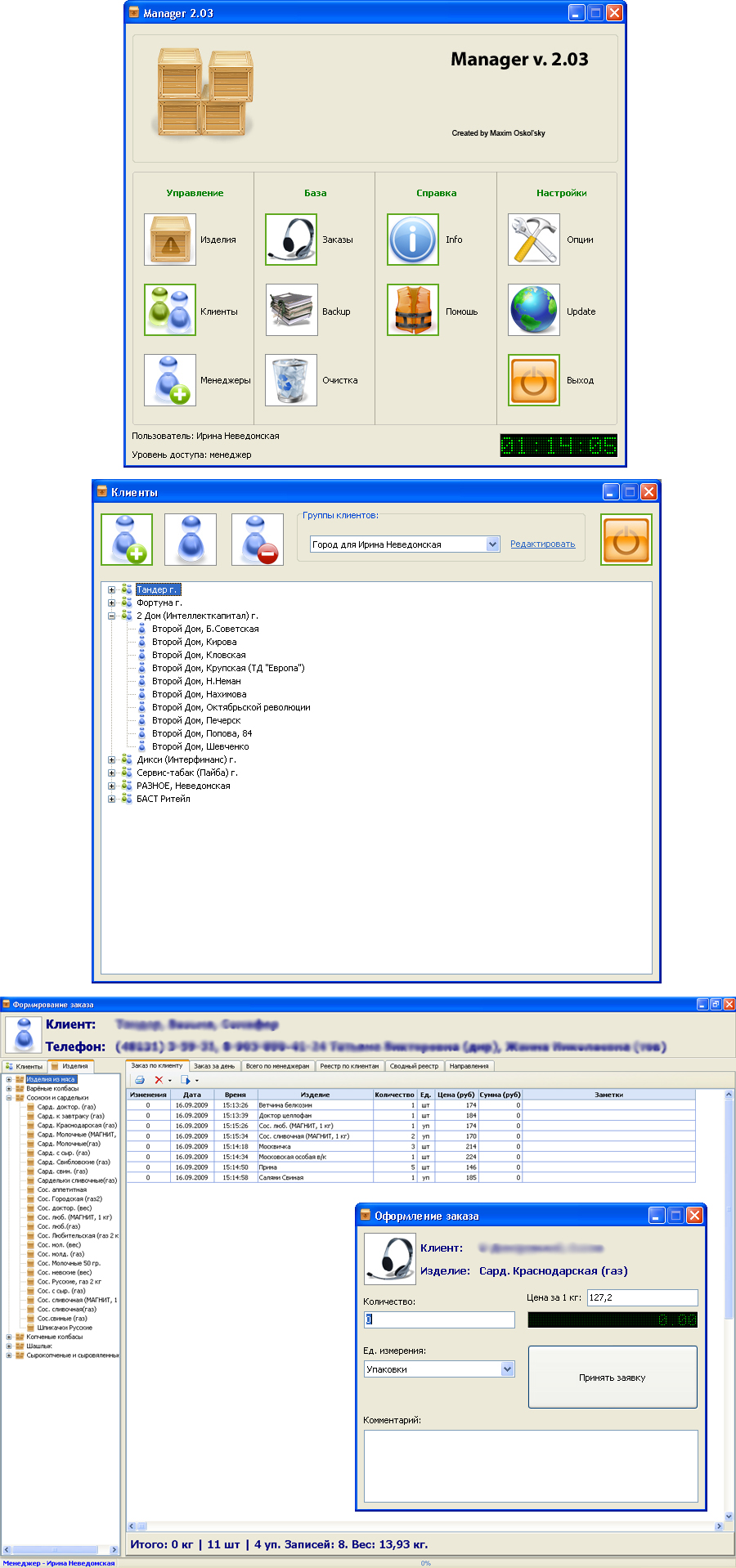
Task: Open the client groups dropdown
Action: tap(492, 544)
